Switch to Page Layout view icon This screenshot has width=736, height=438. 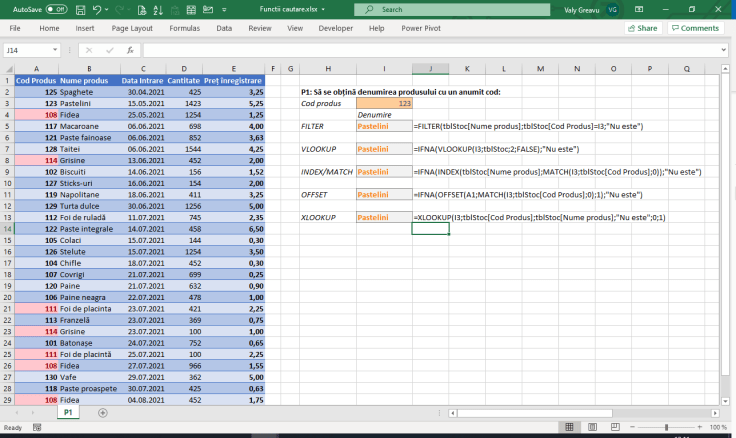pos(590,427)
